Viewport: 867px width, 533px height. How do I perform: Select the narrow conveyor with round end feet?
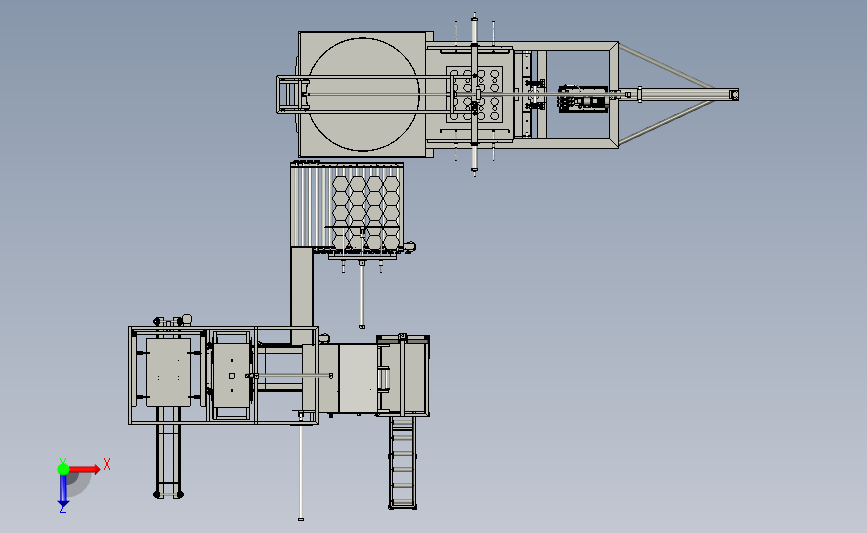point(169,453)
